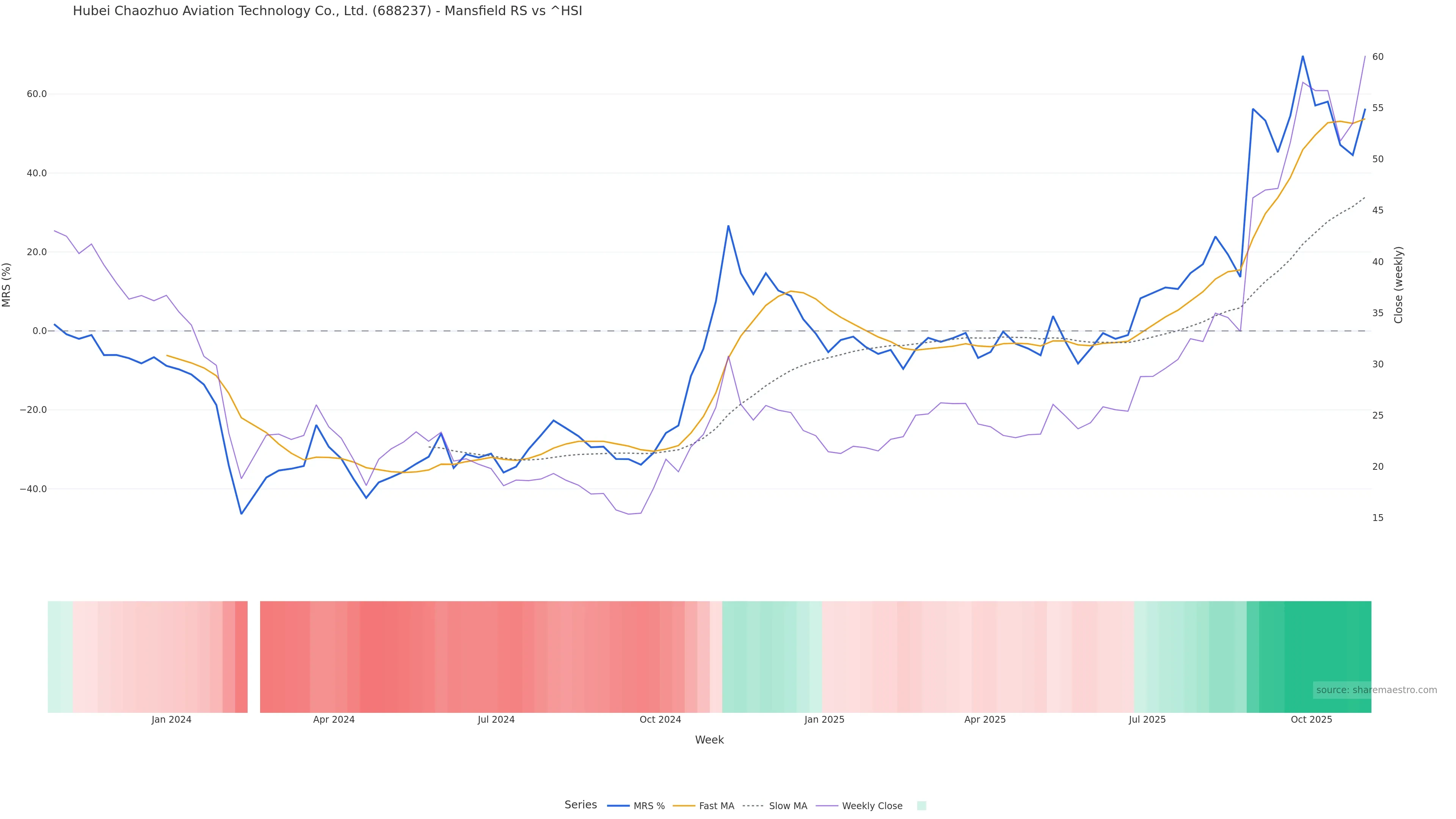Click the blue MRS % legend line icon
Viewport: 1456px width, 819px height.
(618, 806)
